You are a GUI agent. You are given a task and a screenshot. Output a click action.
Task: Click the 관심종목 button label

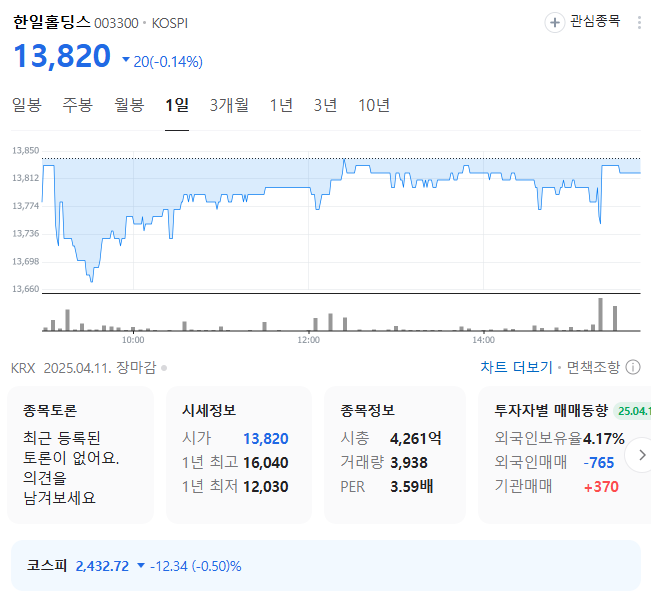(x=595, y=21)
